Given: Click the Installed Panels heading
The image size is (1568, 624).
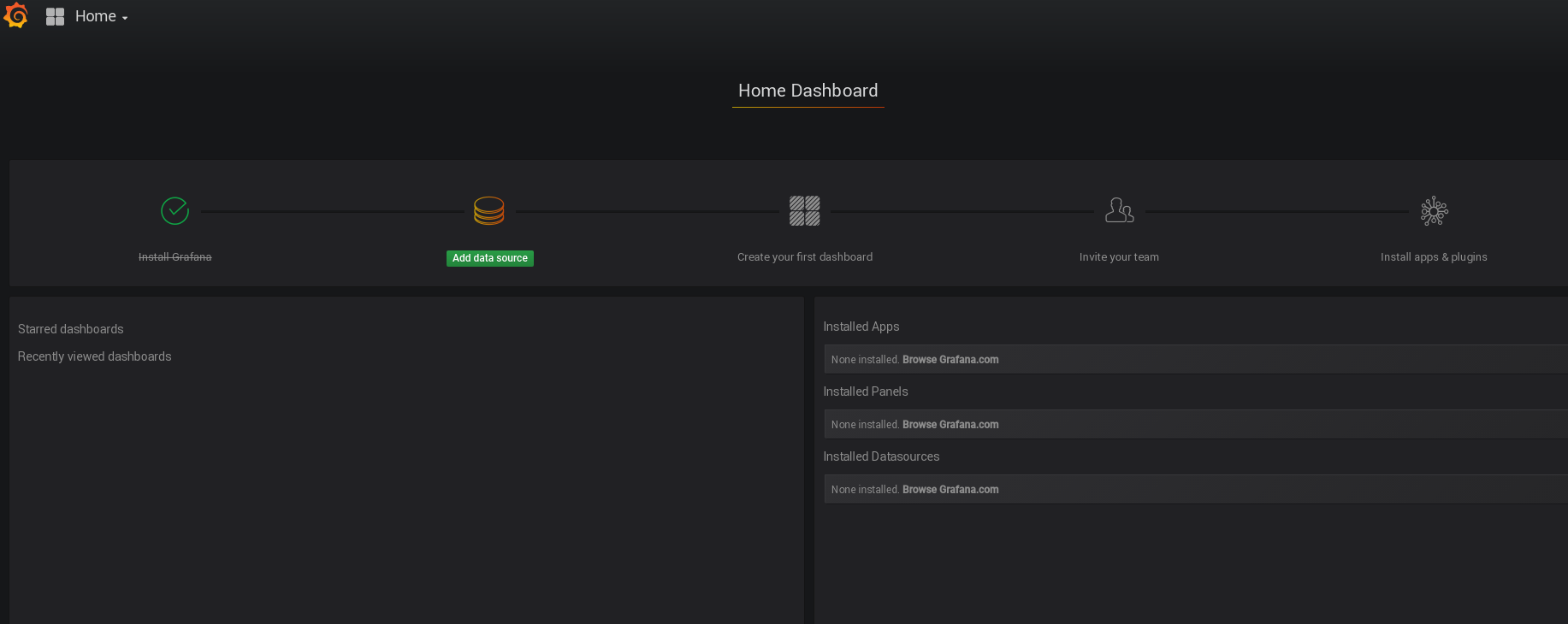Looking at the screenshot, I should click(866, 391).
